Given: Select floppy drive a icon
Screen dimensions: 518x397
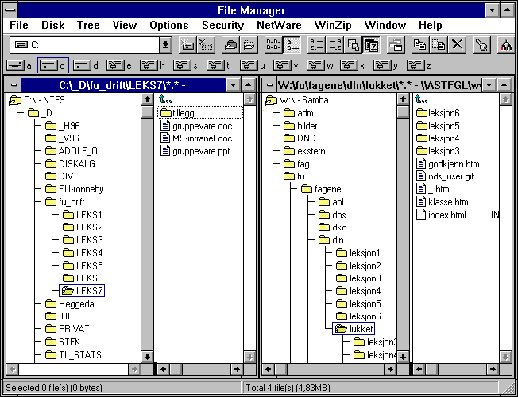Looking at the screenshot, I should [19, 66].
